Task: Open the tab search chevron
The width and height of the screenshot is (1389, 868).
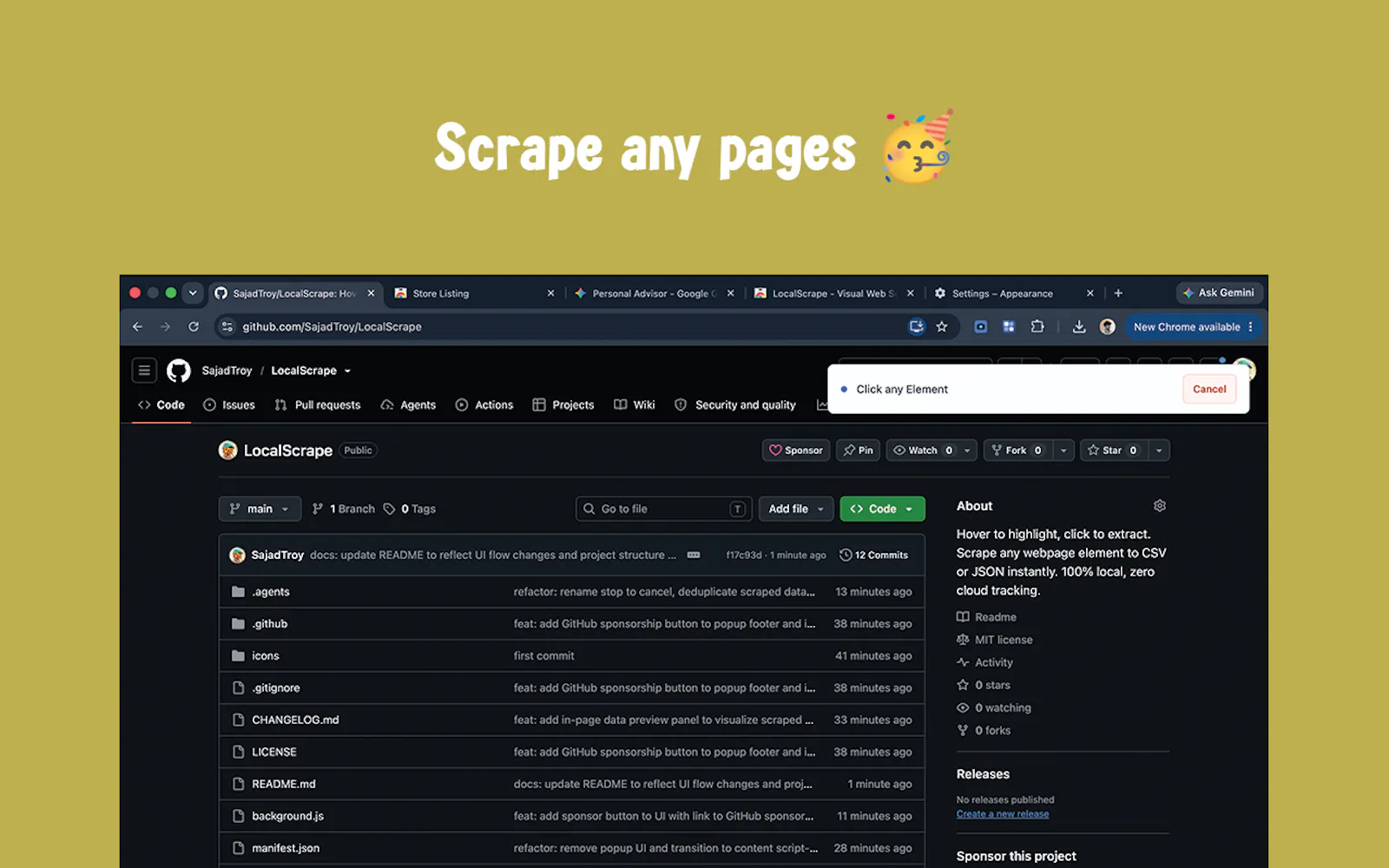Action: [193, 293]
